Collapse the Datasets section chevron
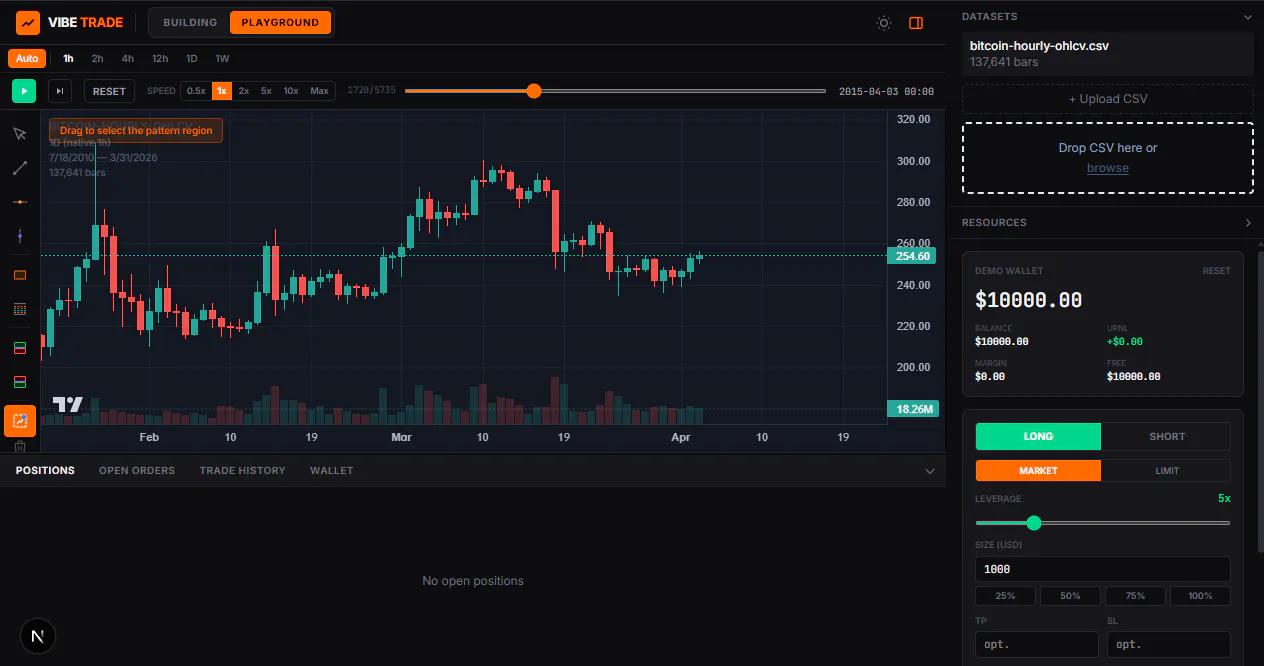1264x666 pixels. pos(1247,17)
